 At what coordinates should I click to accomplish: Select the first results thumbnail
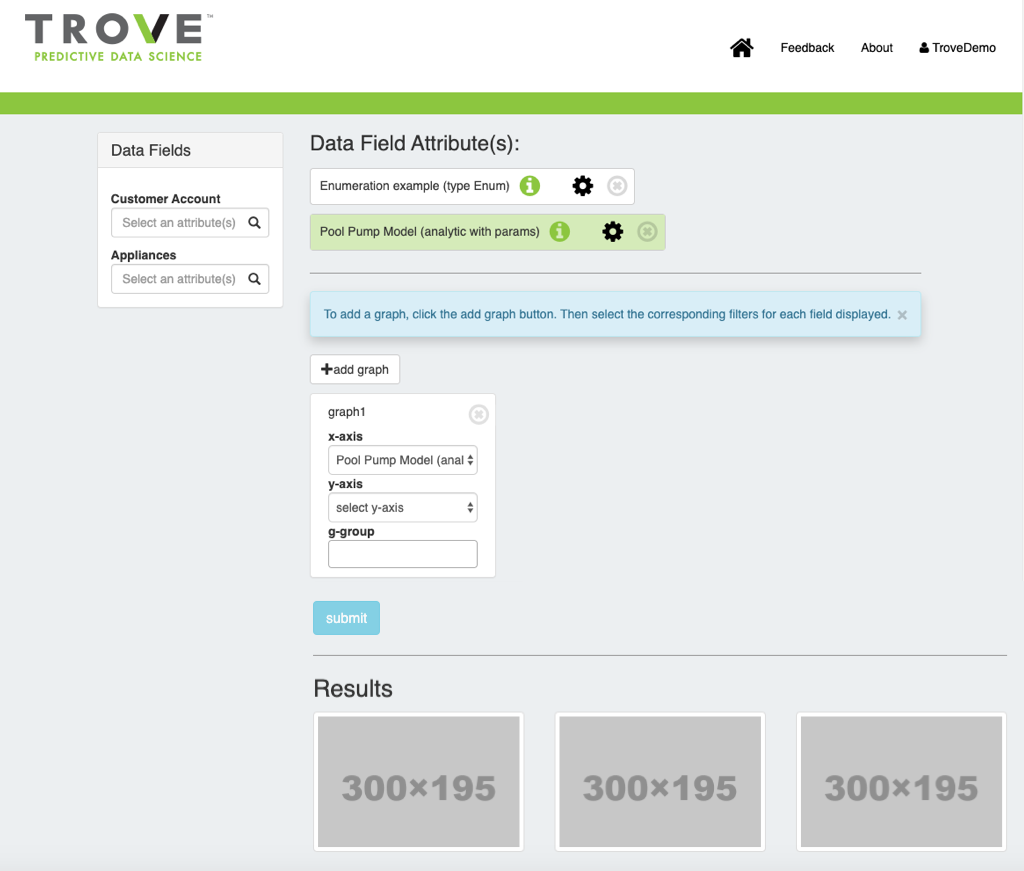click(418, 781)
